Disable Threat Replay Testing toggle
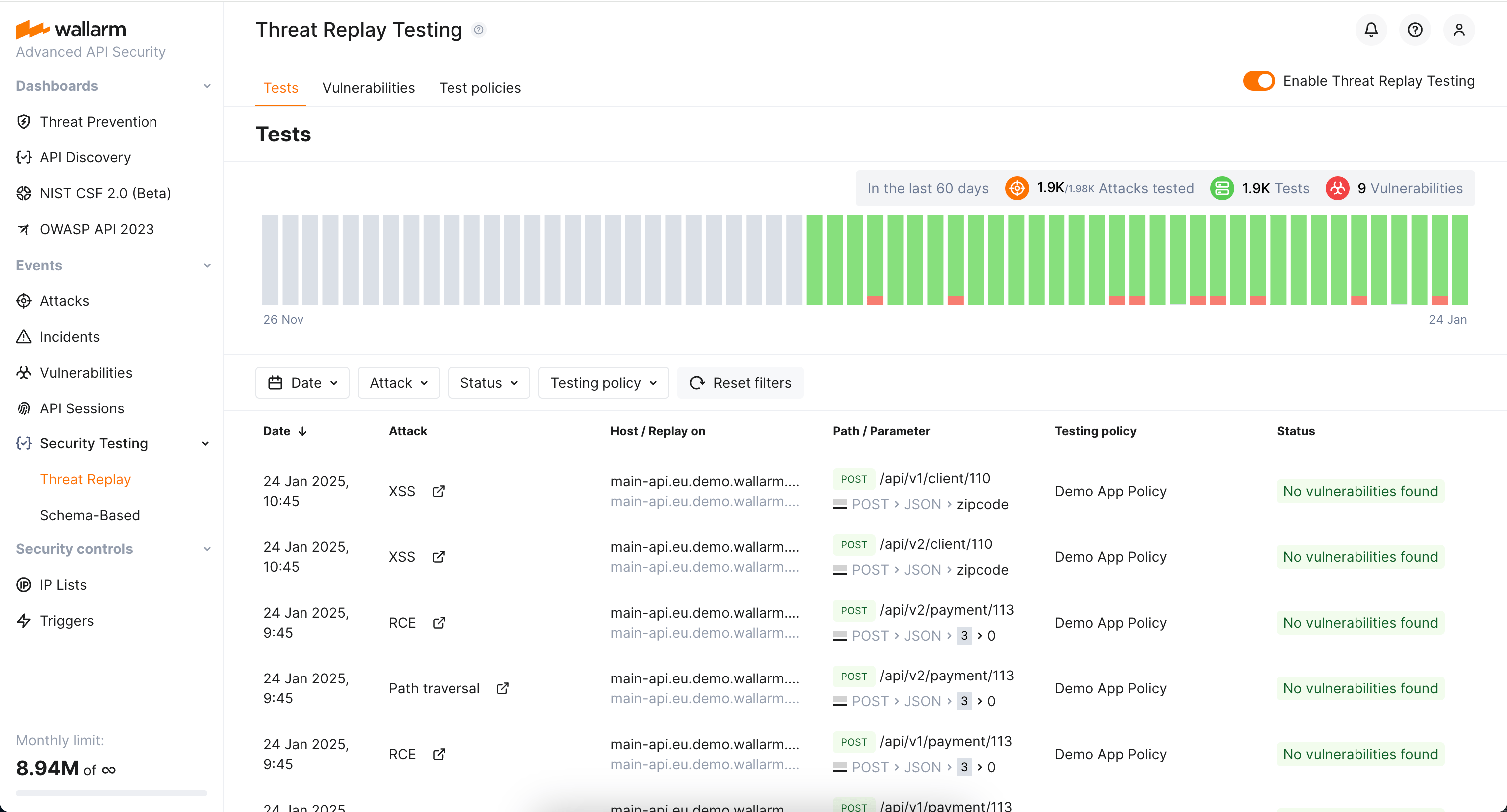This screenshot has height=812, width=1507. point(1259,81)
